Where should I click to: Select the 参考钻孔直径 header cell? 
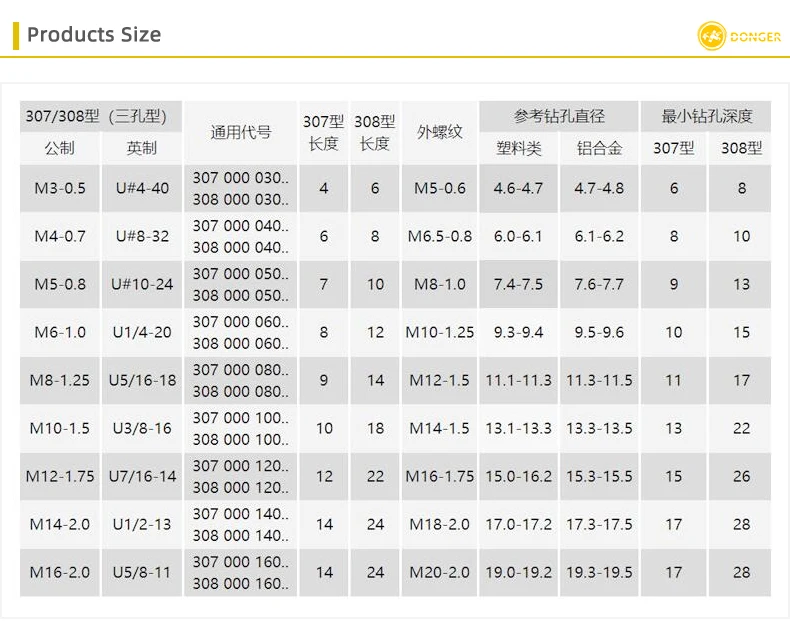pos(559,116)
